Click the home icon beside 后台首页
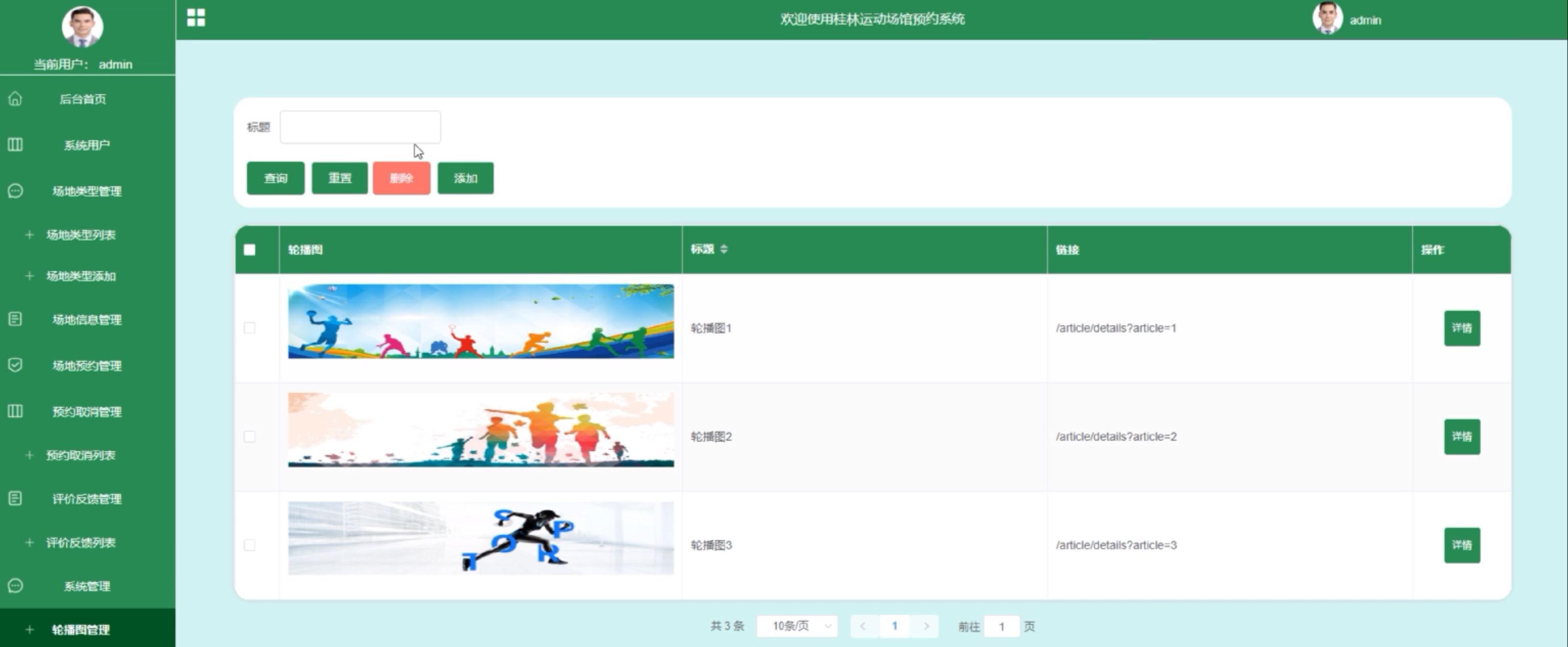This screenshot has height=647, width=1568. pos(15,99)
